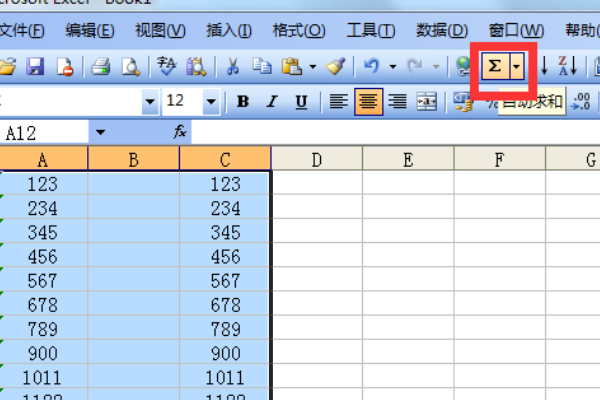Viewport: 600px width, 400px height.
Task: Print the sheet using the printer icon
Action: pos(101,67)
